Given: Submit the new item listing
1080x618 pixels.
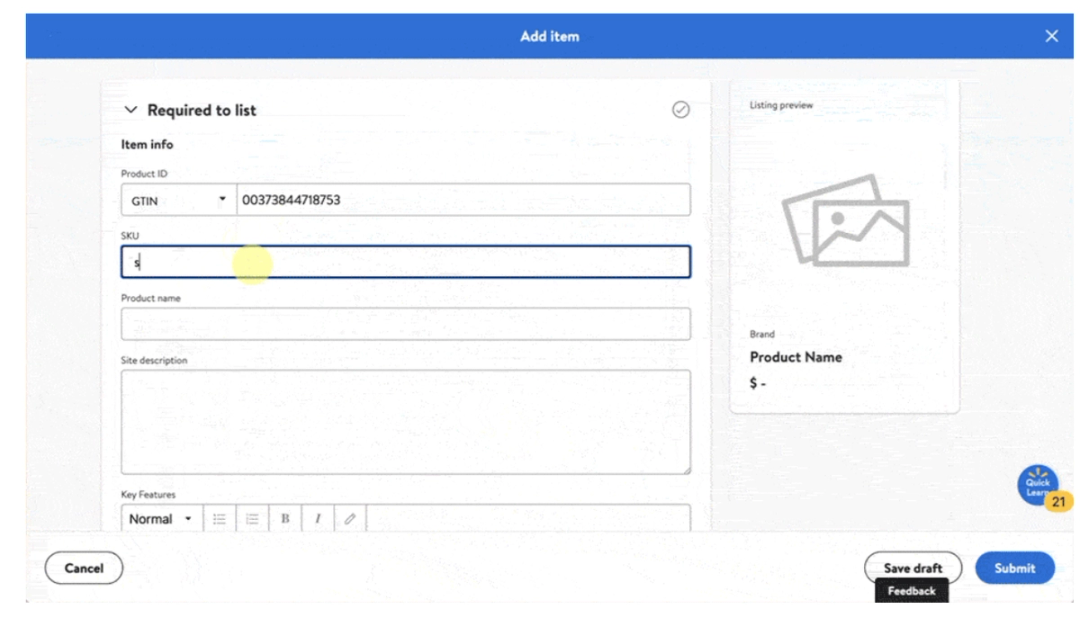Looking at the screenshot, I should click(x=1014, y=567).
